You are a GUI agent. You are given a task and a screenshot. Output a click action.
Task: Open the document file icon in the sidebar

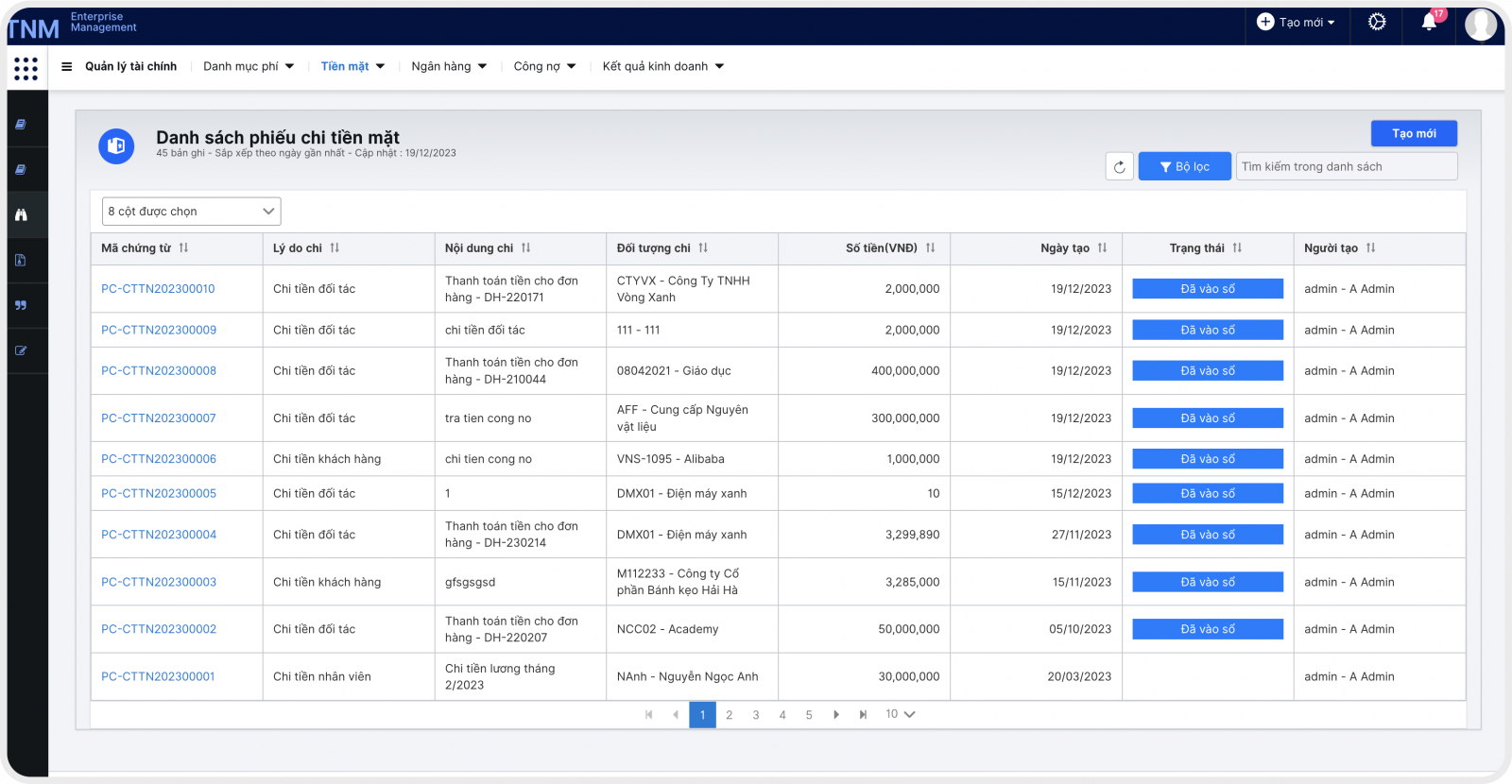(21, 261)
